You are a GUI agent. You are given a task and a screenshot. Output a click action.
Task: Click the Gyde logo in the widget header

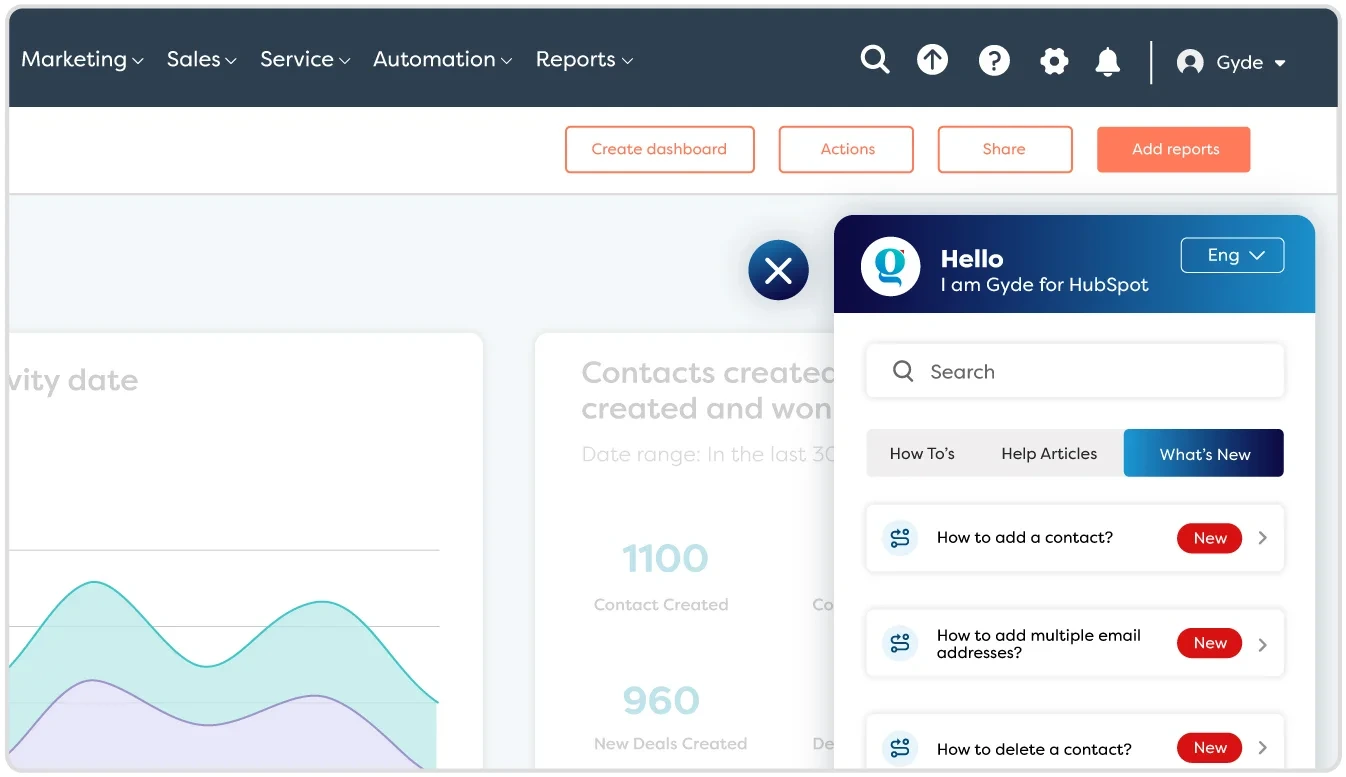(x=891, y=266)
